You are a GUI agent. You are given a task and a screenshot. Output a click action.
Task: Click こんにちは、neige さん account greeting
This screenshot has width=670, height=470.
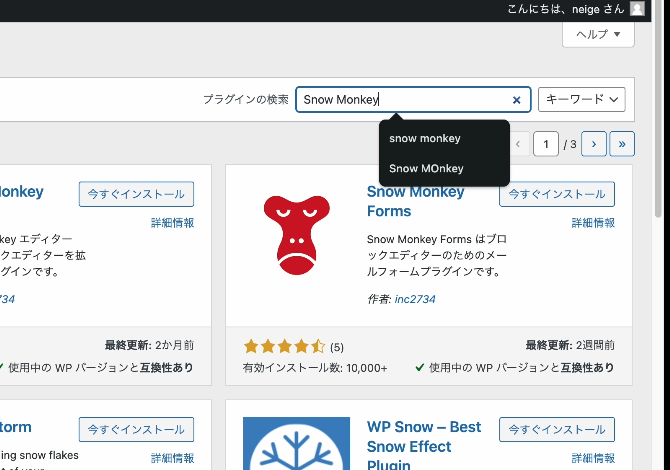[566, 9]
